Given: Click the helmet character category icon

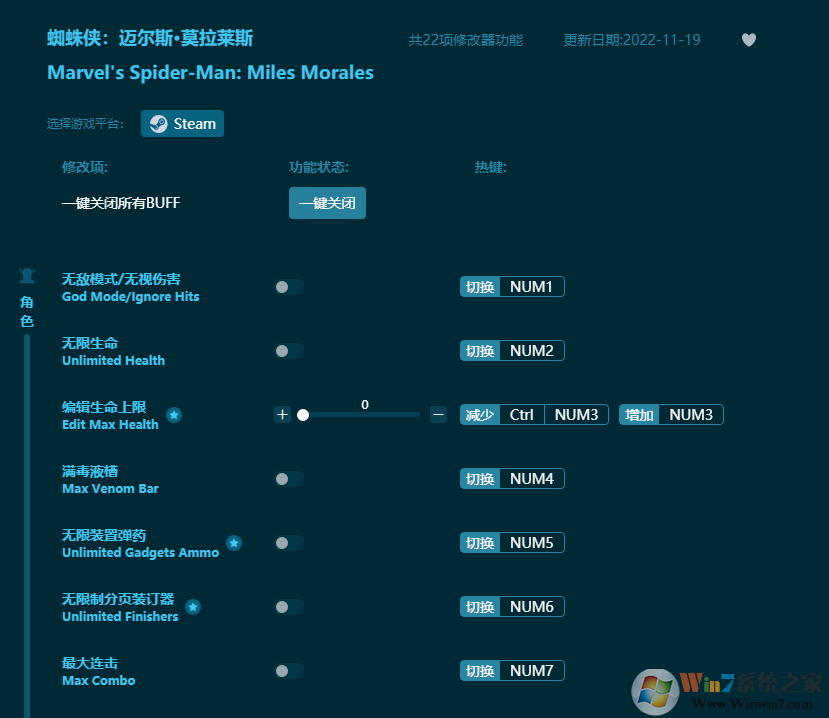Looking at the screenshot, I should pyautogui.click(x=27, y=275).
